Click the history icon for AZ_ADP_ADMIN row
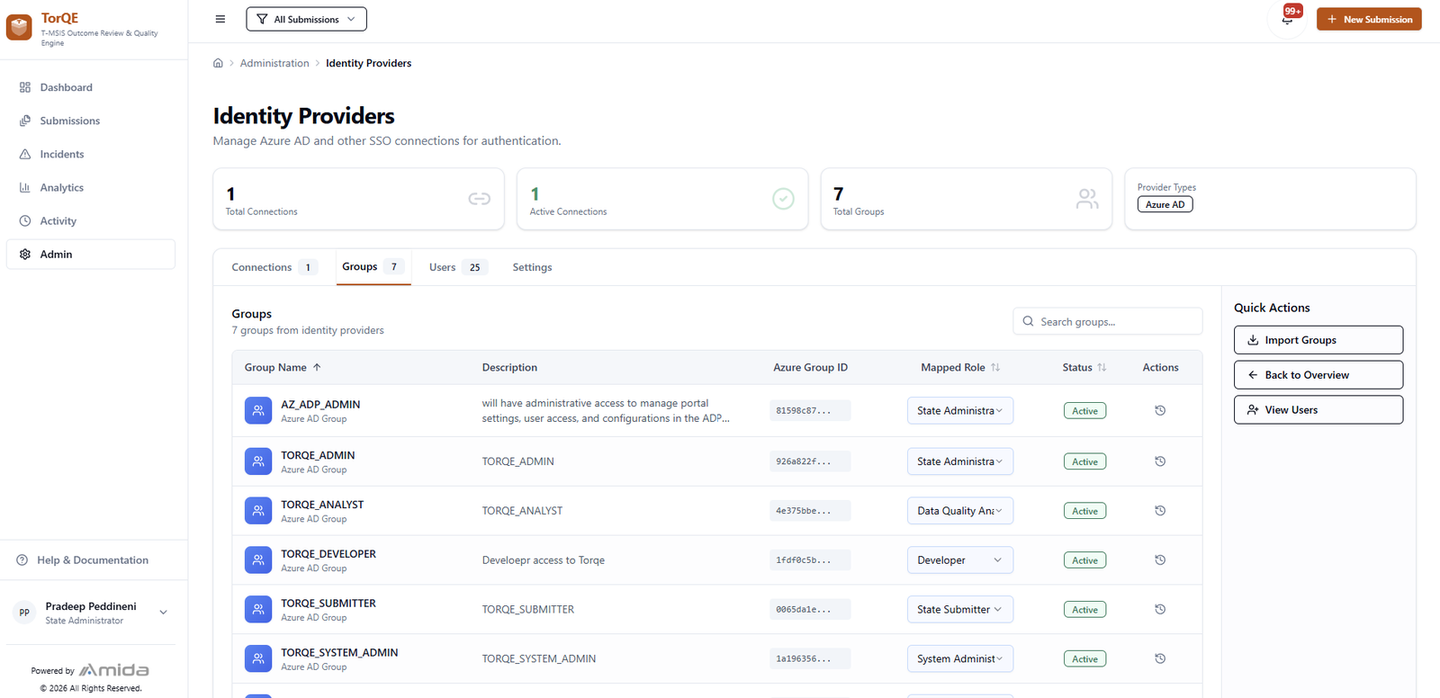This screenshot has height=698, width=1440. click(1160, 410)
